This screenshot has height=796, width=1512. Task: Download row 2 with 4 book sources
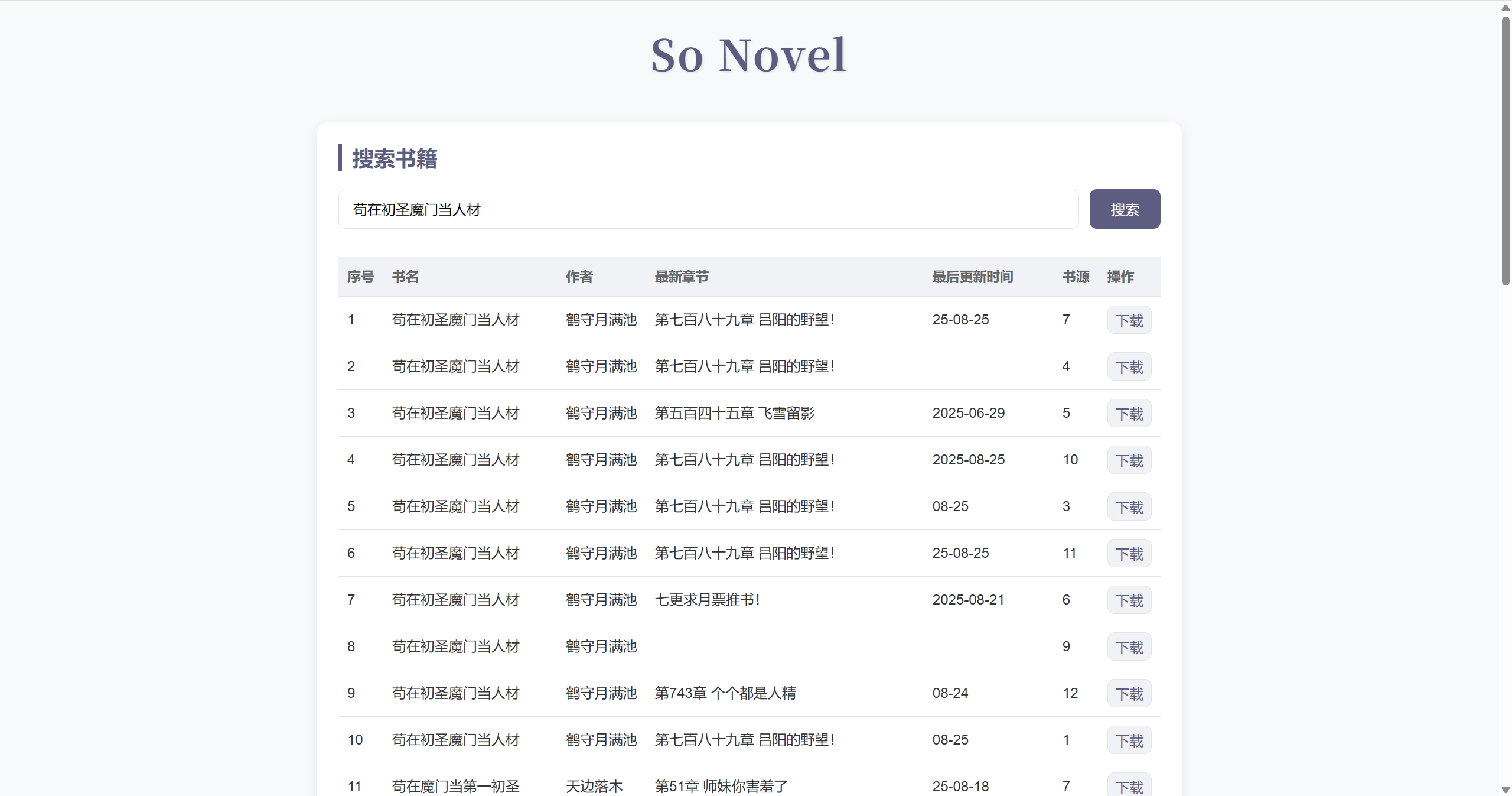[1129, 366]
